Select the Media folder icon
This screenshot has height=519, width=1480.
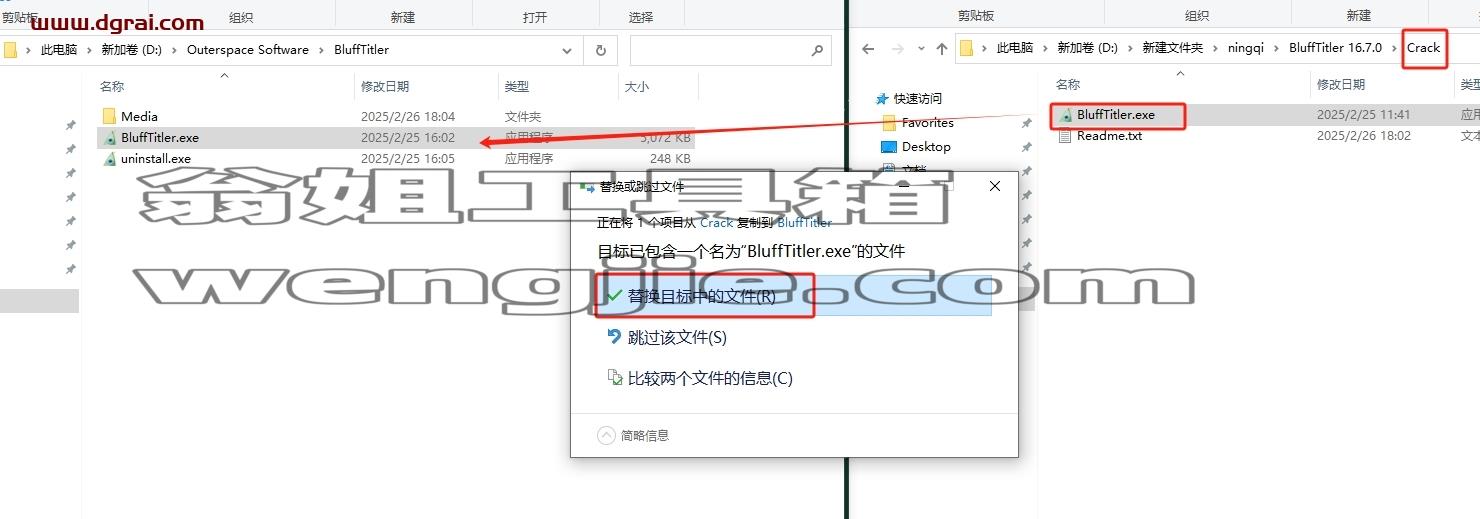tap(110, 116)
